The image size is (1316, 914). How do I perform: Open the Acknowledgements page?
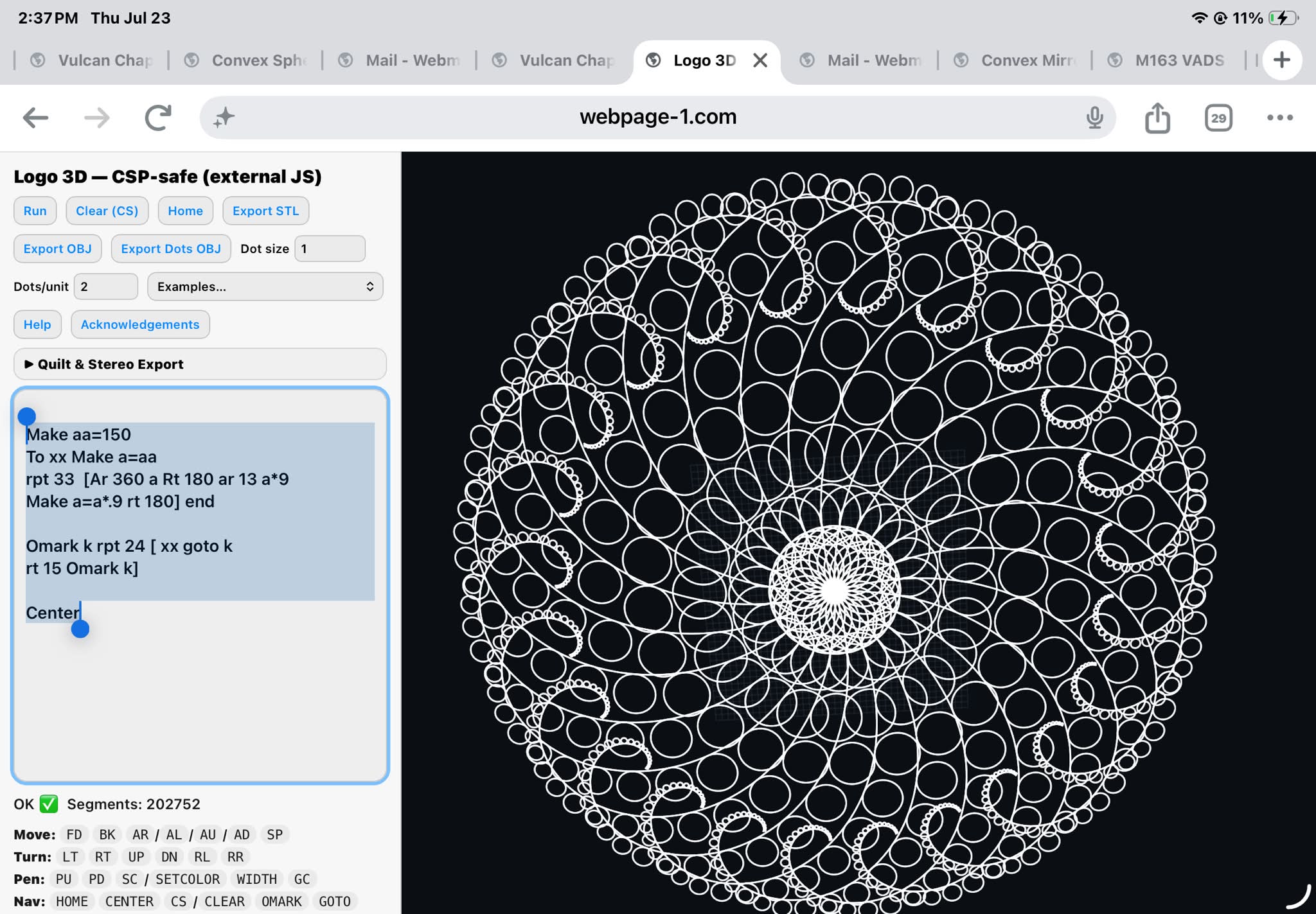[x=140, y=324]
